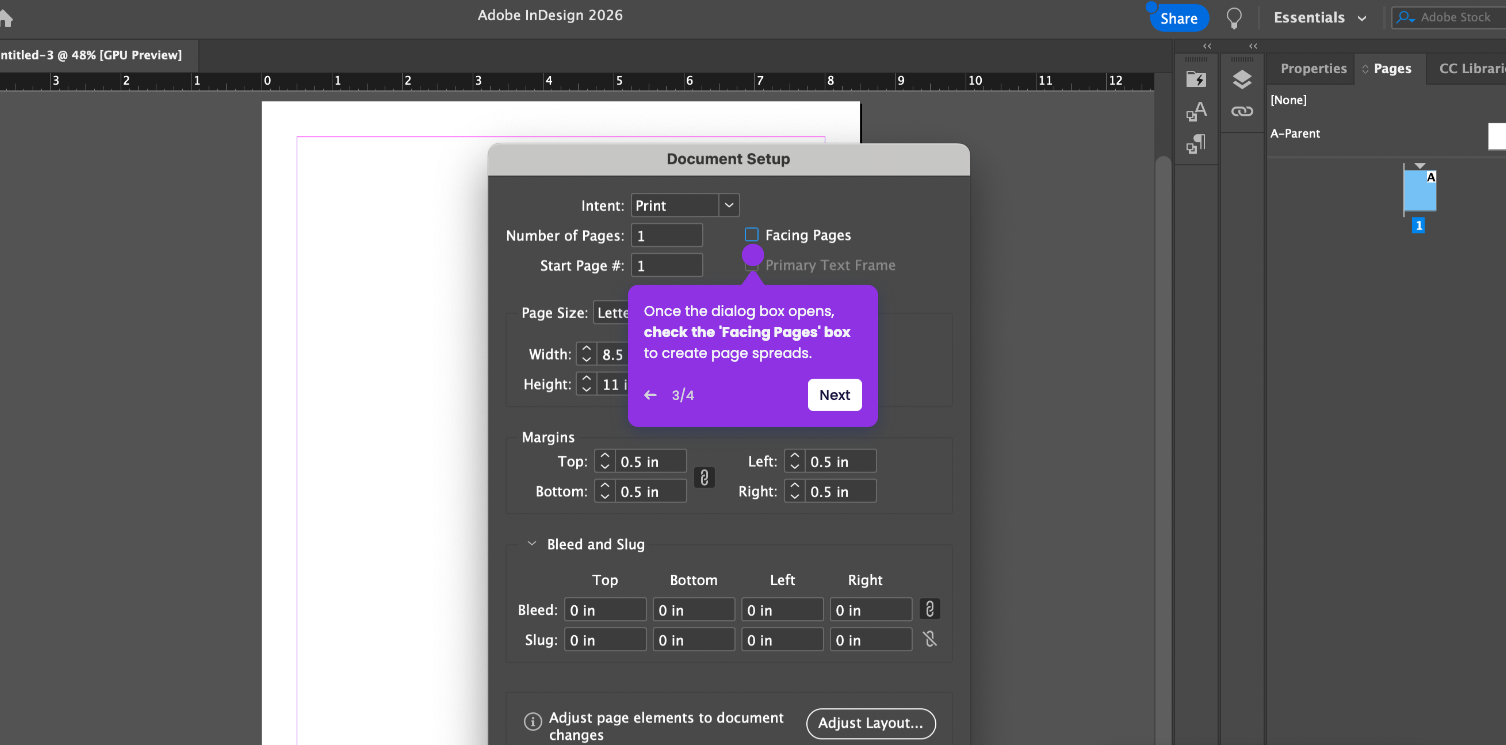The image size is (1506, 745).
Task: Click the Bleed Right field
Action: coord(871,609)
